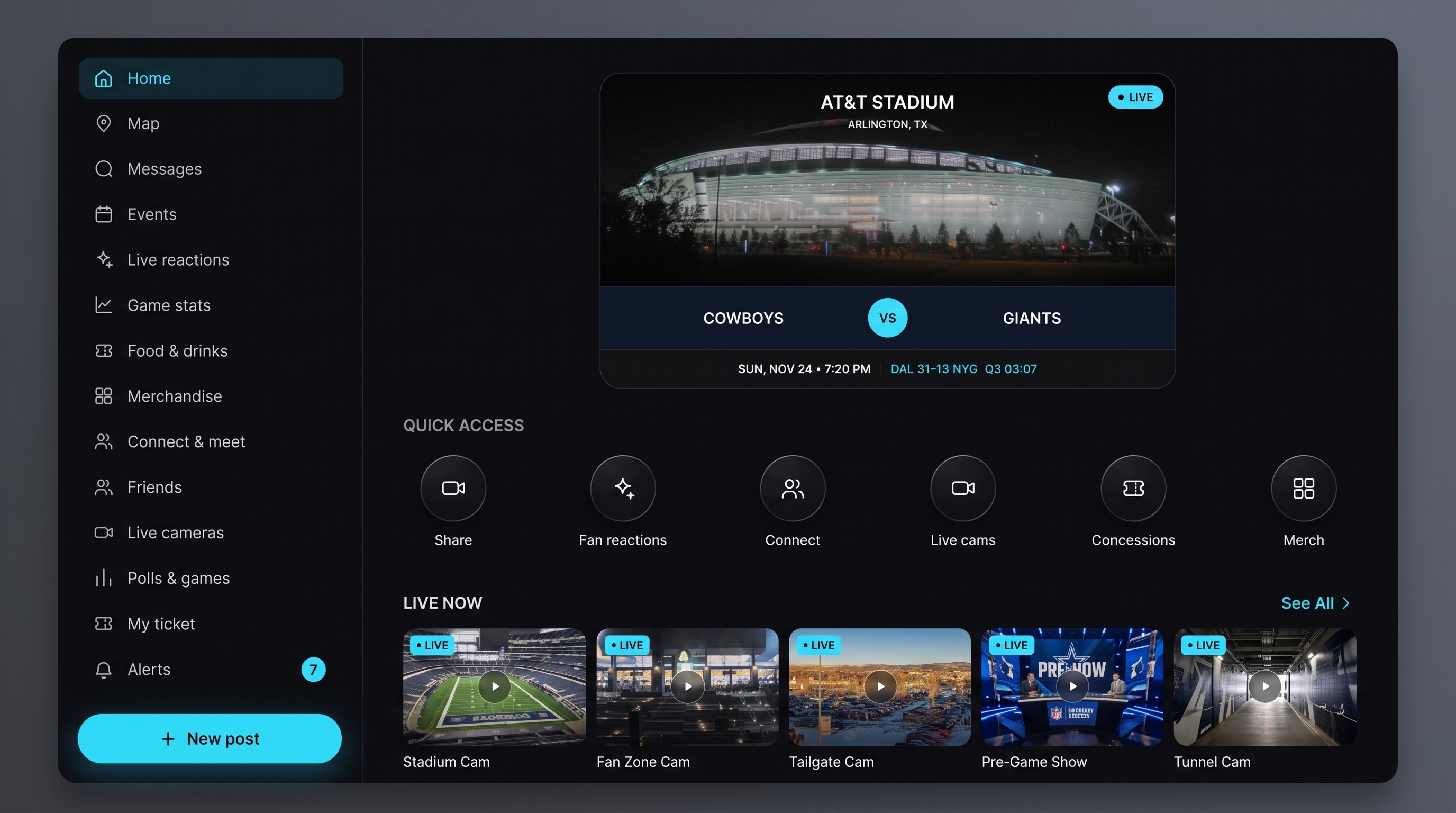The width and height of the screenshot is (1456, 813).
Task: Click the Home house icon in sidebar
Action: click(x=104, y=78)
